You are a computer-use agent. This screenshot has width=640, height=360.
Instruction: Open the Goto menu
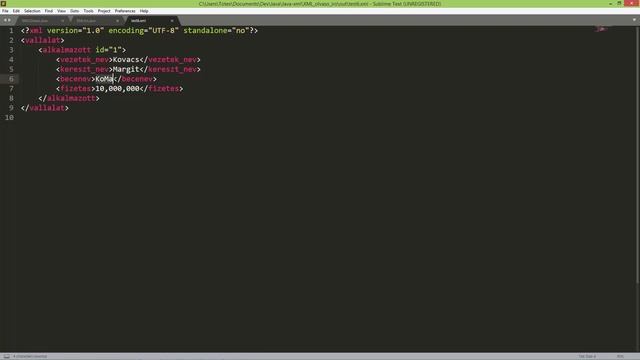click(74, 11)
